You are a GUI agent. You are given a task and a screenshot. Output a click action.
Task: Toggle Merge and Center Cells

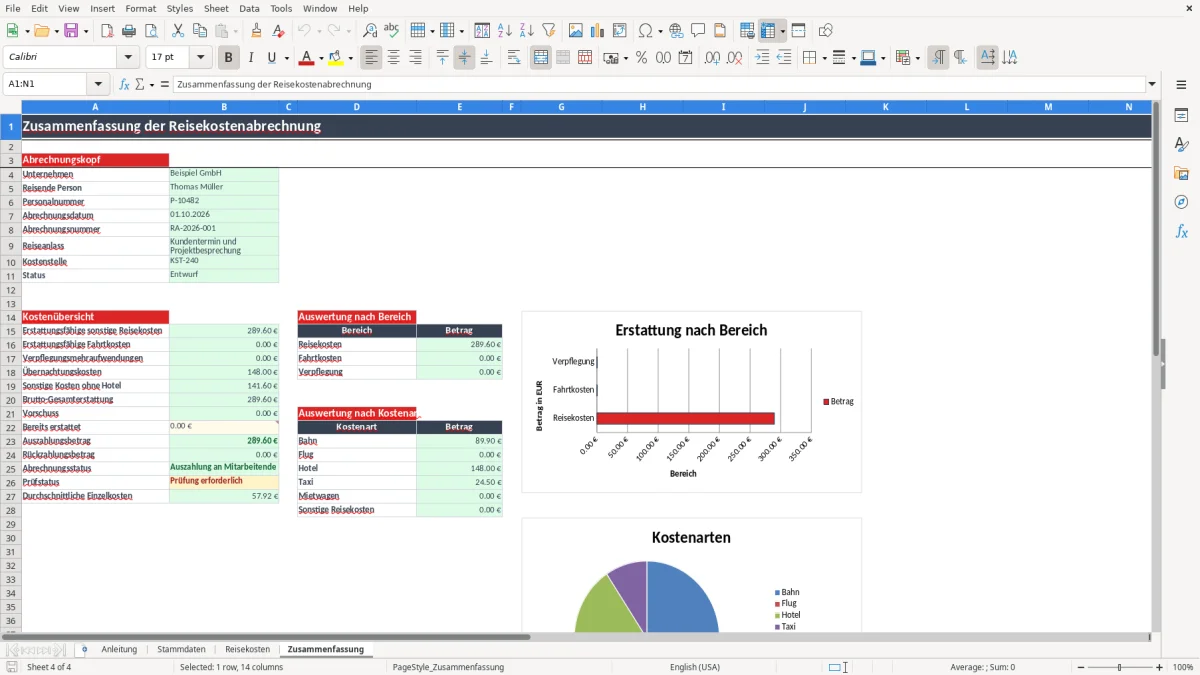point(541,58)
